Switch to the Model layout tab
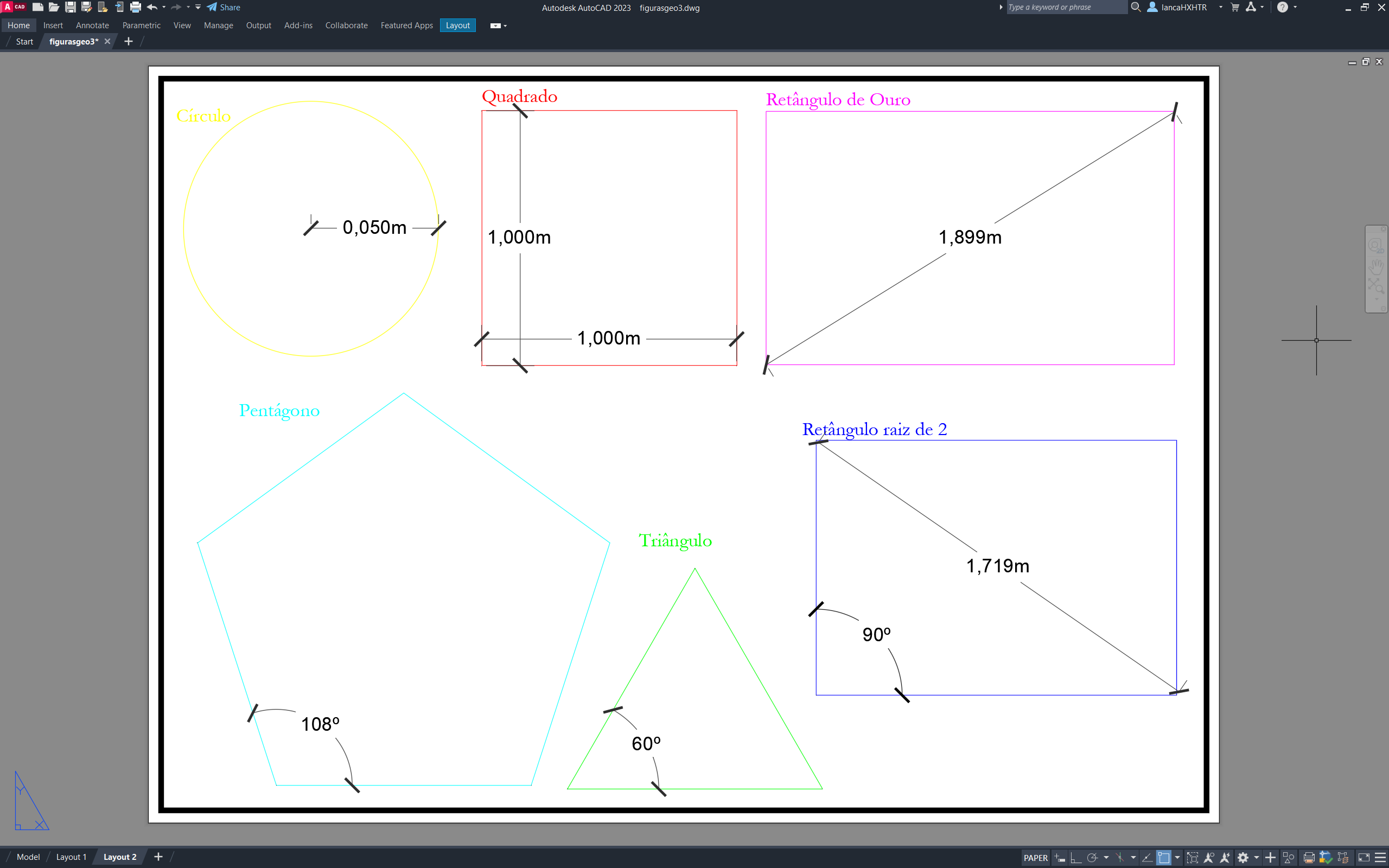The height and width of the screenshot is (868, 1389). pyautogui.click(x=28, y=857)
